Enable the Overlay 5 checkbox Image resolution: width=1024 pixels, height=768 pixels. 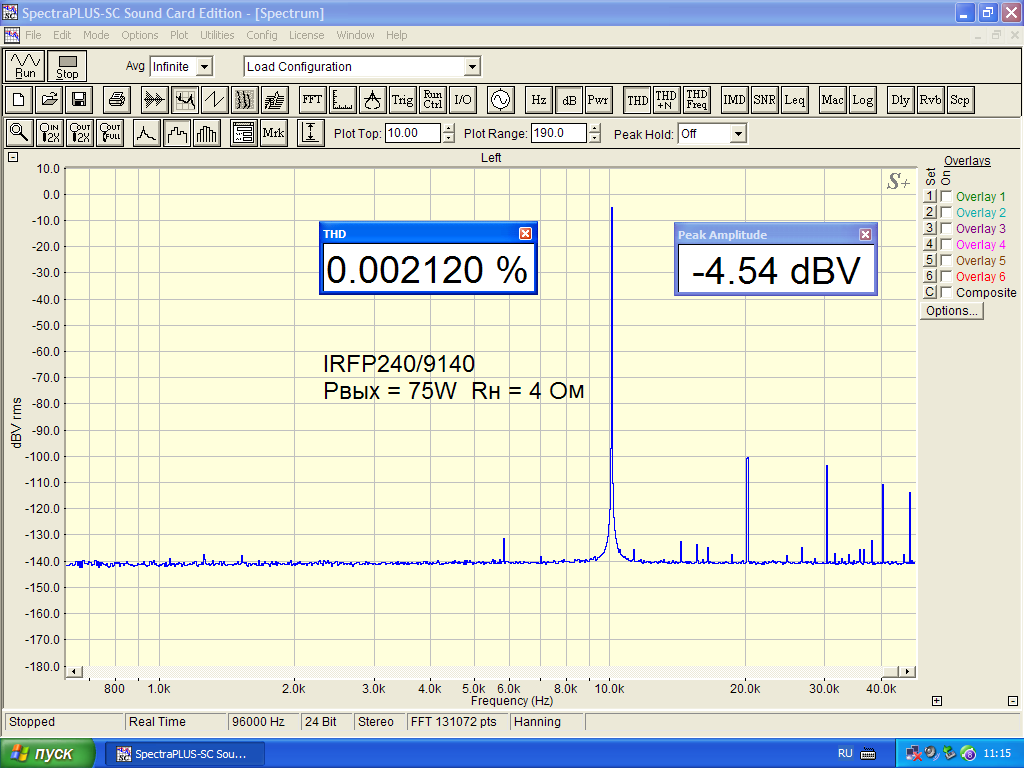946,261
